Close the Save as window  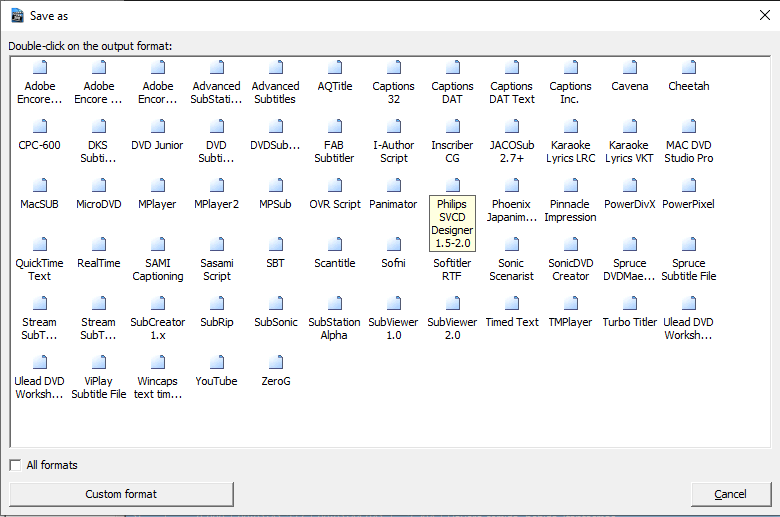tap(765, 15)
